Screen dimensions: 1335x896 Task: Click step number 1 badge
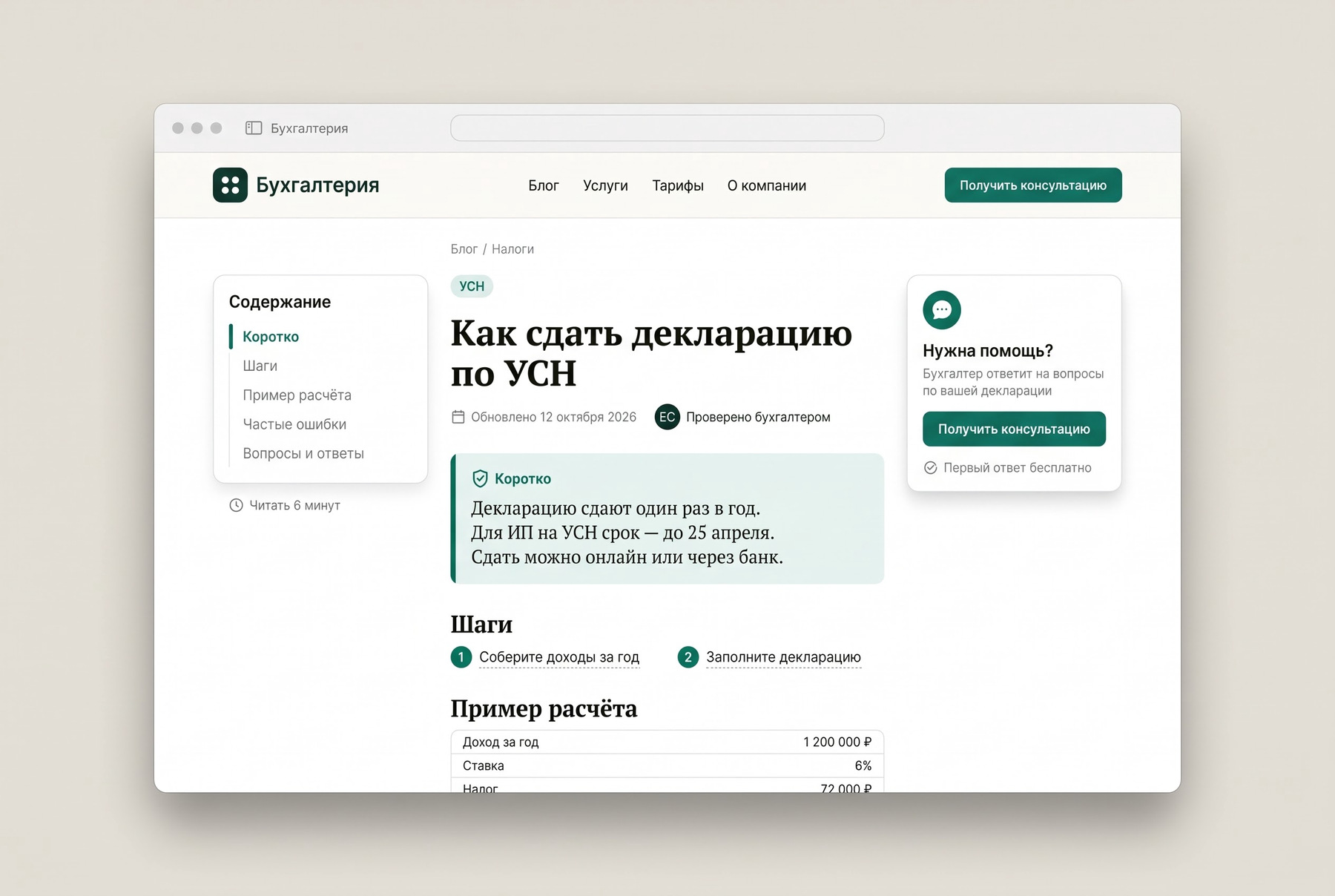(461, 657)
